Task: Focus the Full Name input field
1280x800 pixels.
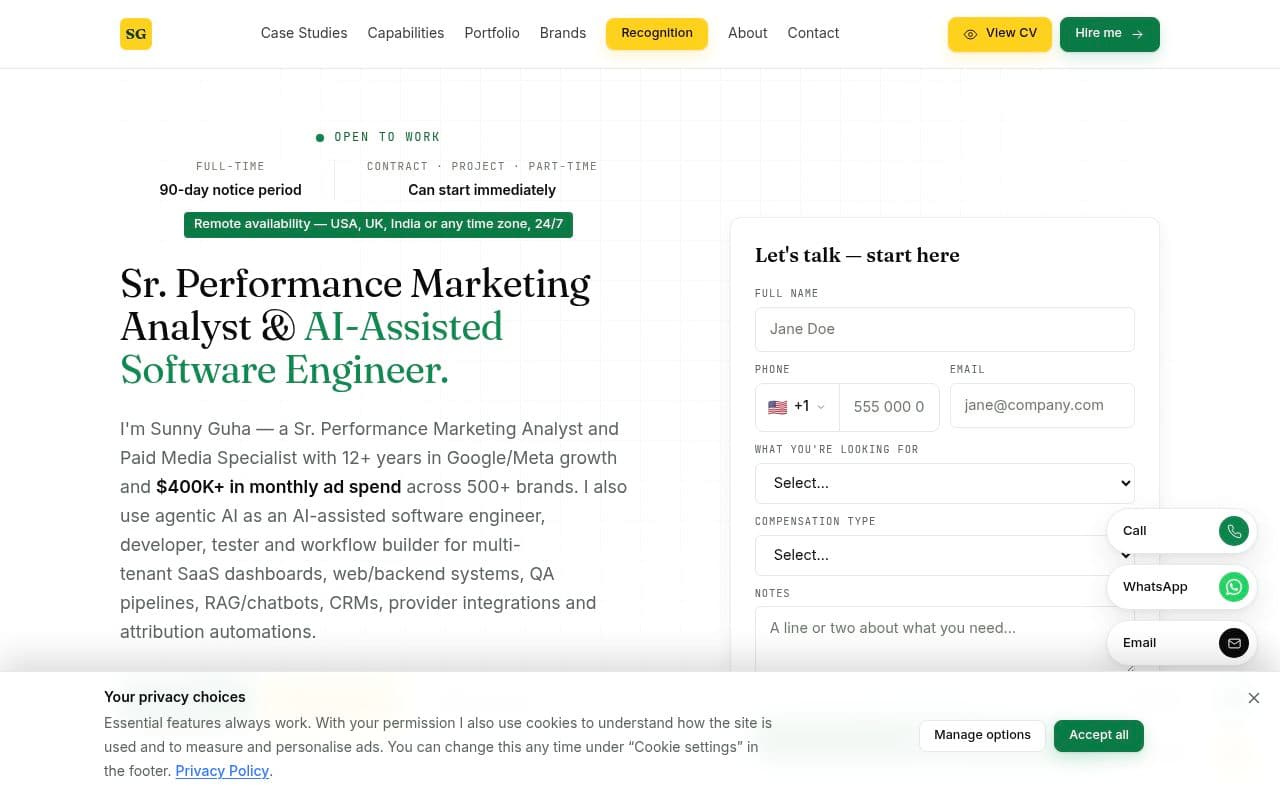Action: pos(945,329)
